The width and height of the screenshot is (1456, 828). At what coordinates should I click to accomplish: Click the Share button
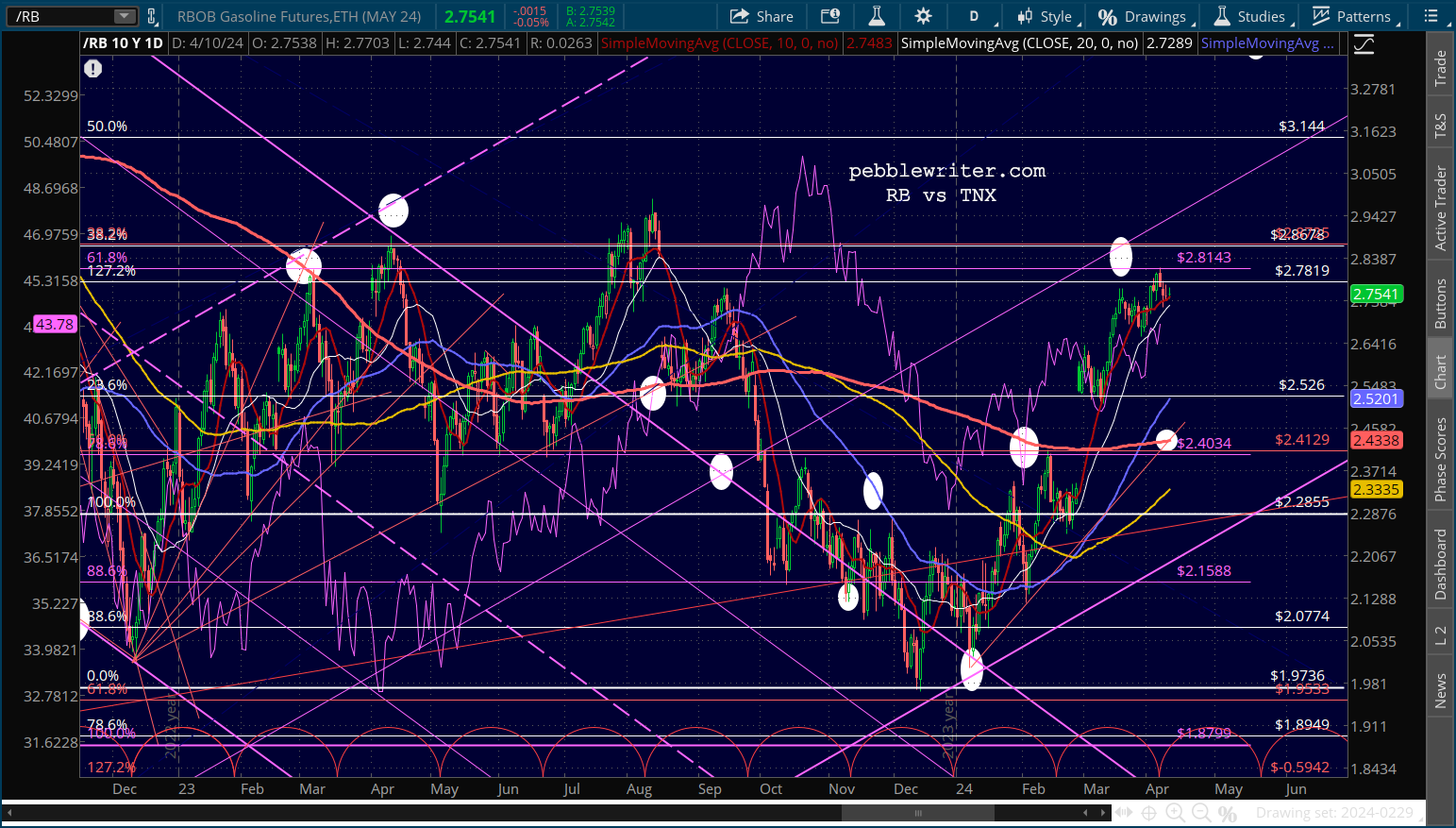pyautogui.click(x=762, y=16)
